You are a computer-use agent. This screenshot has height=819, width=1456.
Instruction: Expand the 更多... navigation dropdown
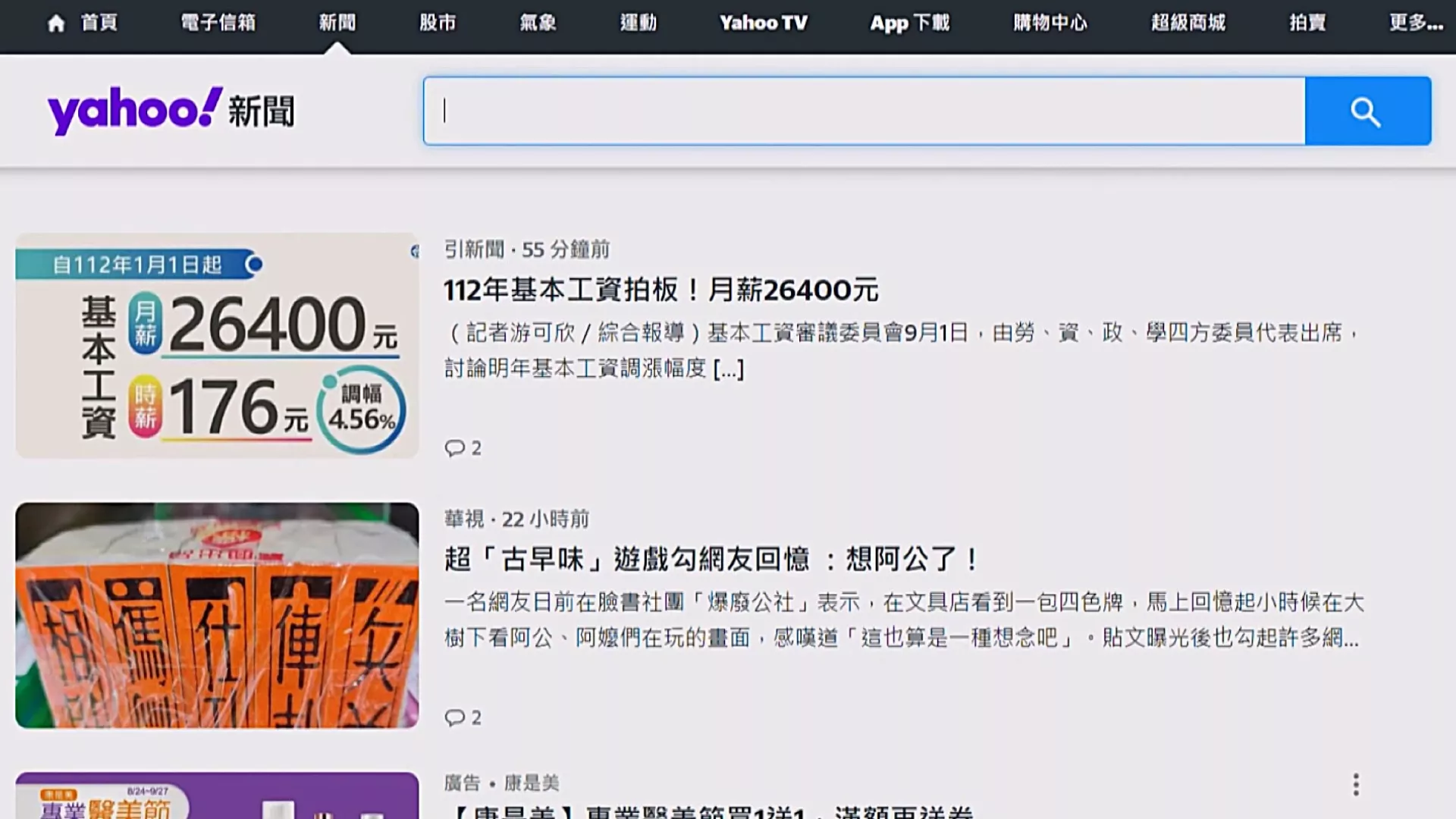tap(1416, 23)
